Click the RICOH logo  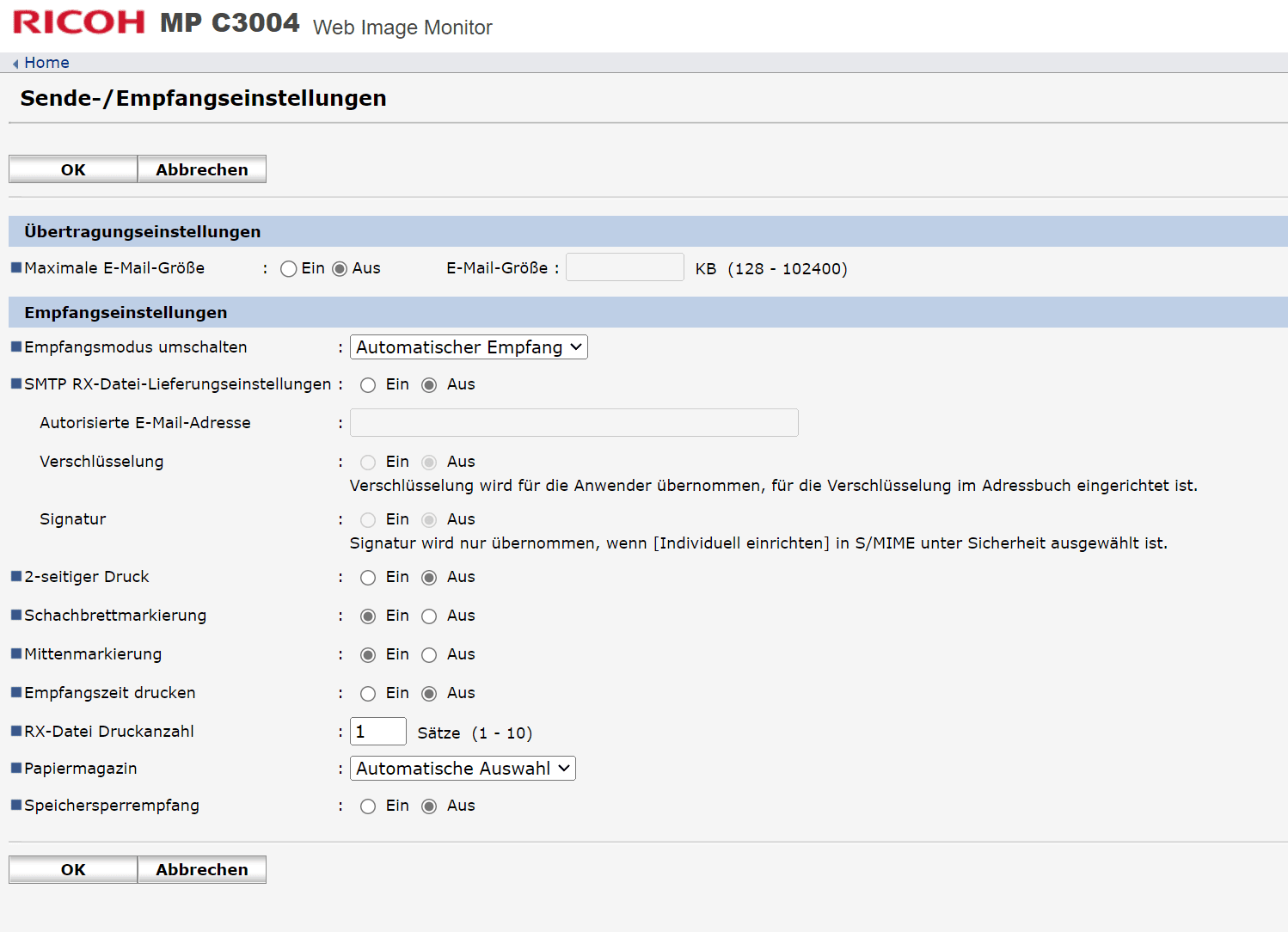coord(79,22)
